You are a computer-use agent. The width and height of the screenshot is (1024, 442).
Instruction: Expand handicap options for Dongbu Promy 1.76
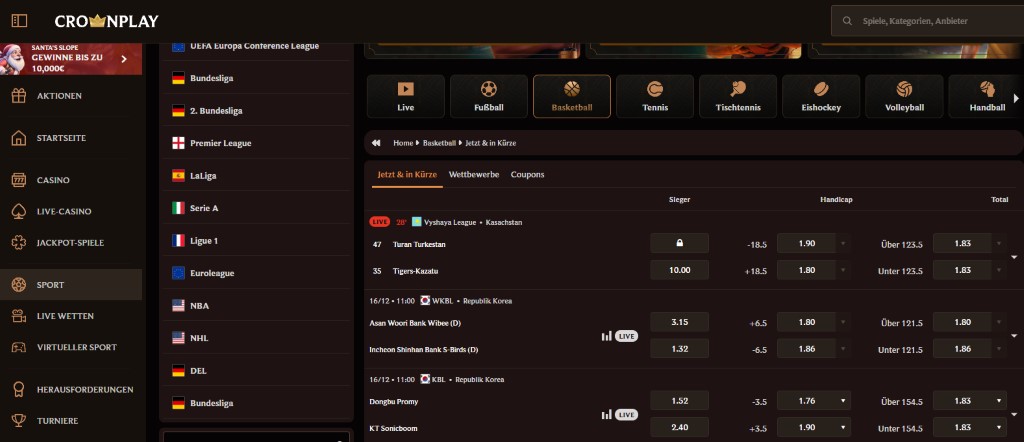click(x=843, y=401)
